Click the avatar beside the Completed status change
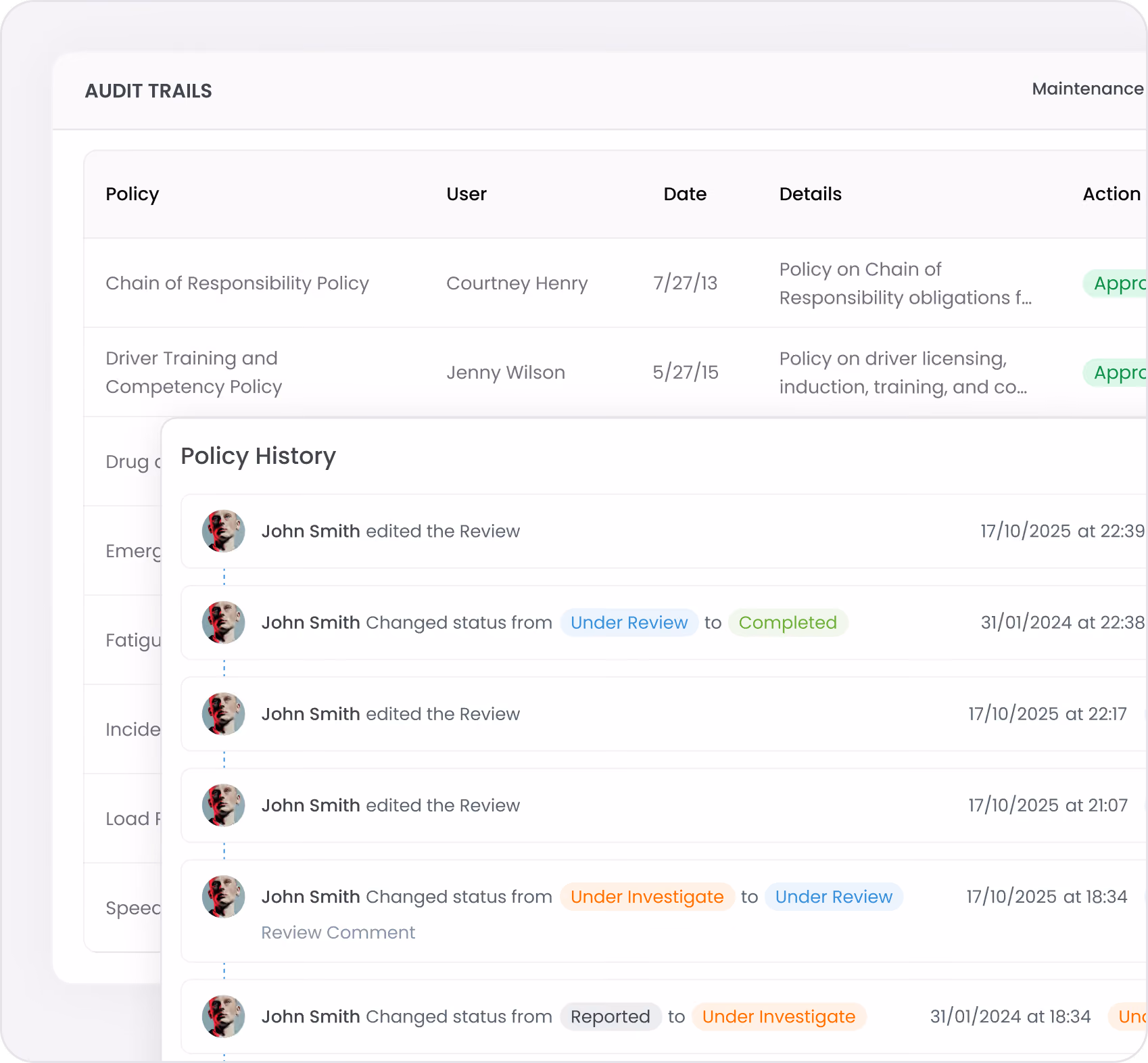Screen dimensions: 1148x1063 coord(223,622)
